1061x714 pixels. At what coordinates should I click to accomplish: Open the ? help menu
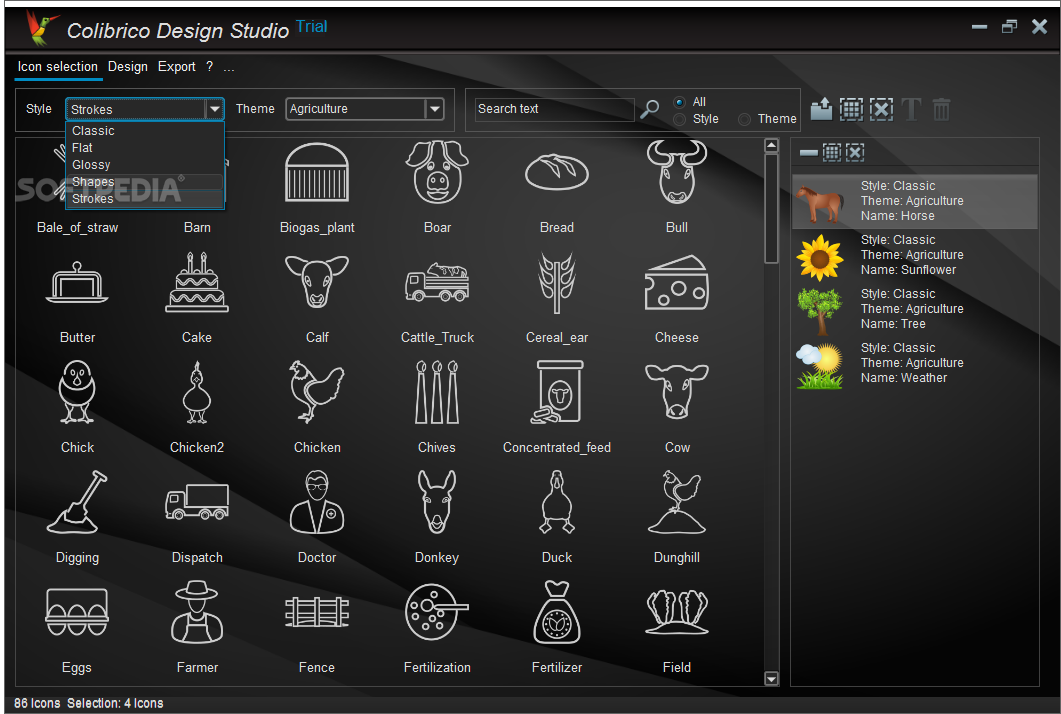(x=210, y=66)
